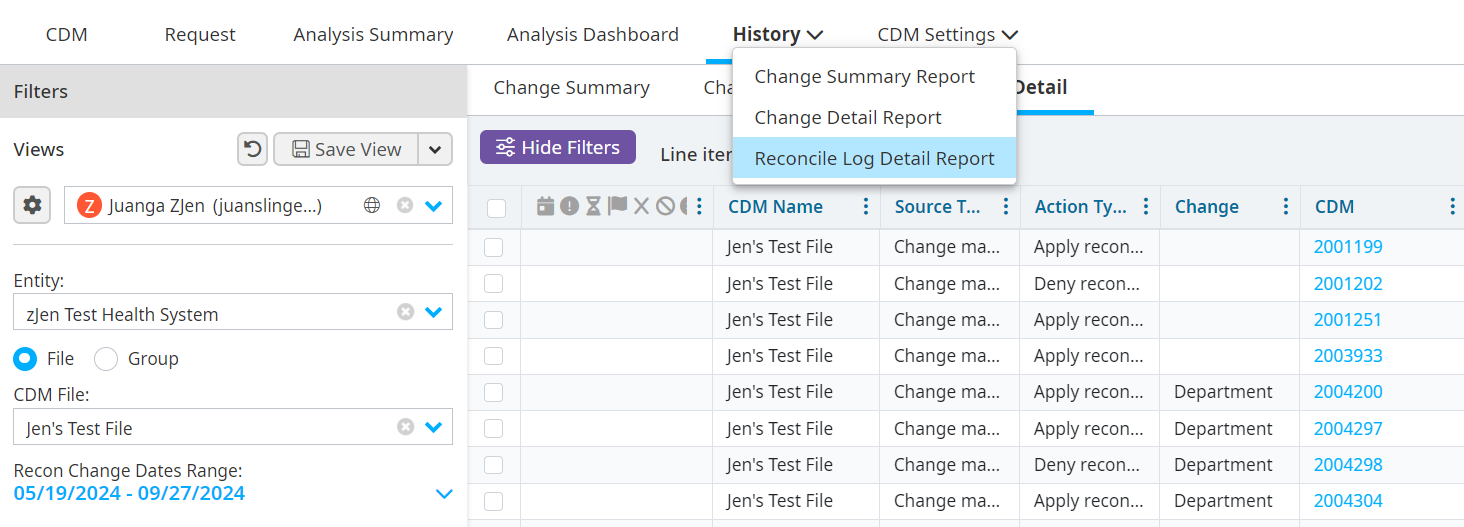
Task: Click the globe icon in Views selector
Action: coord(372,205)
